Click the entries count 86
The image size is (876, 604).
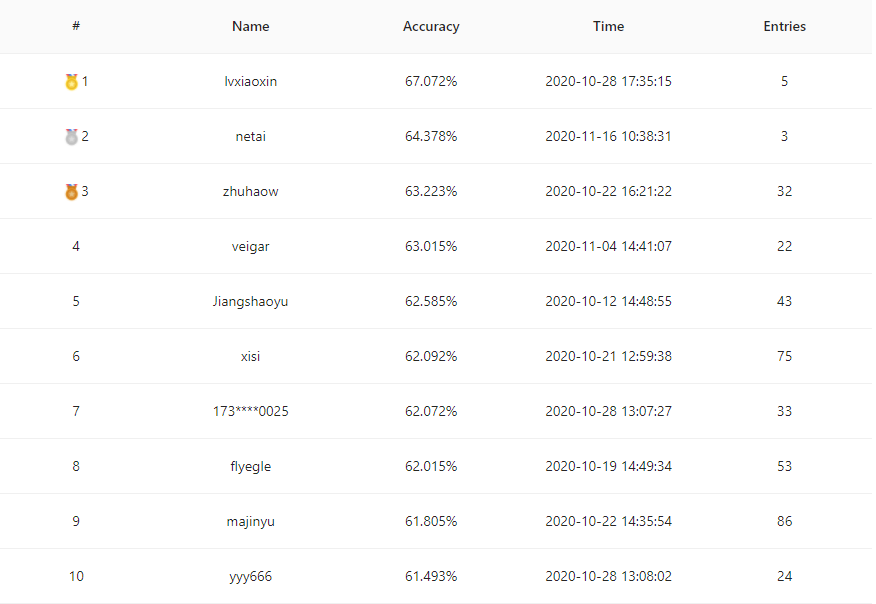click(x=784, y=522)
